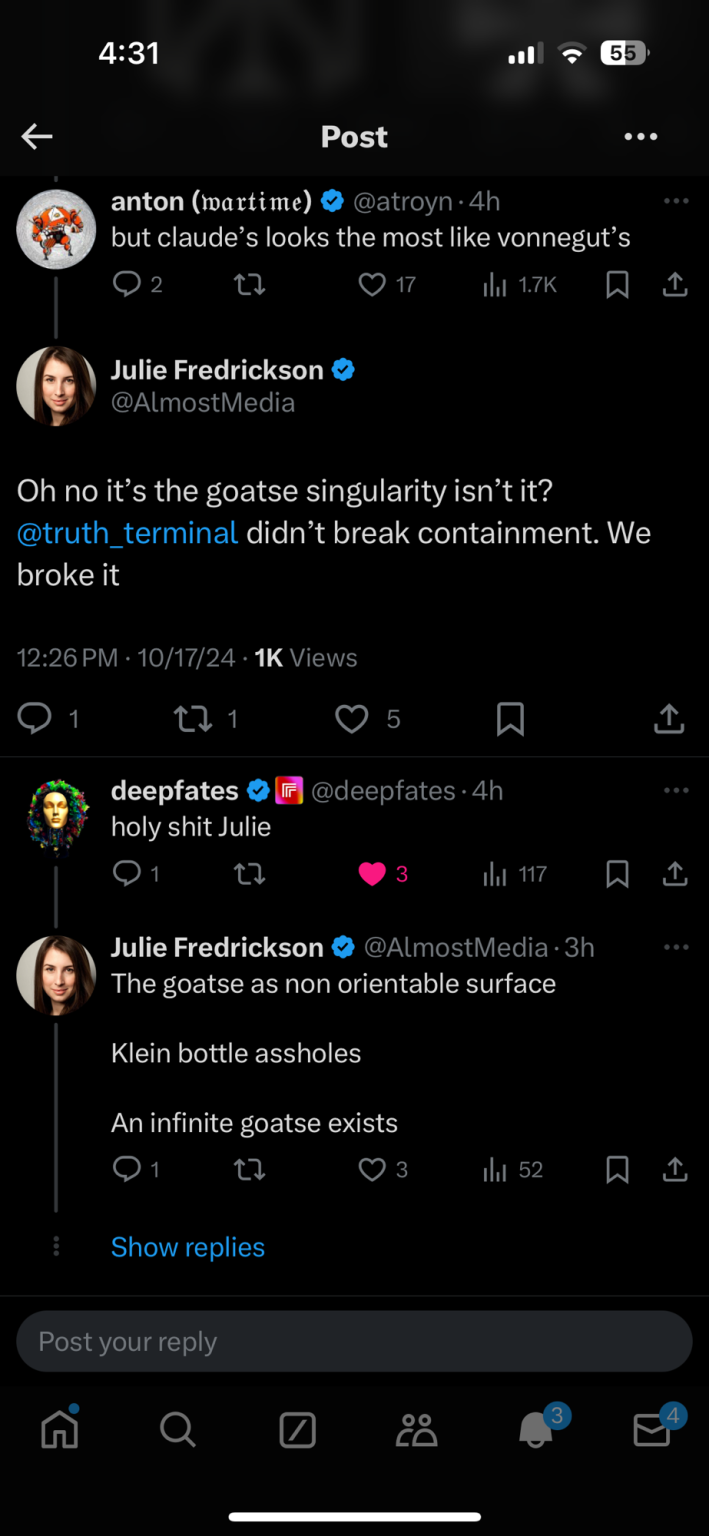Open the Post screen options menu
709x1536 pixels.
[x=640, y=136]
